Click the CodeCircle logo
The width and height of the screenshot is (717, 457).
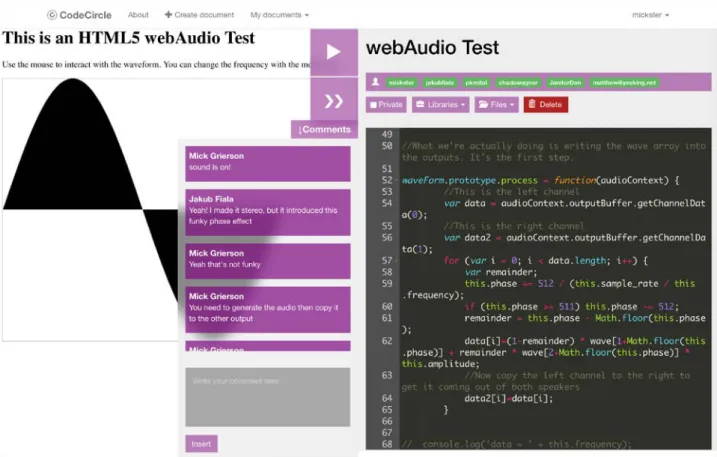(x=80, y=15)
